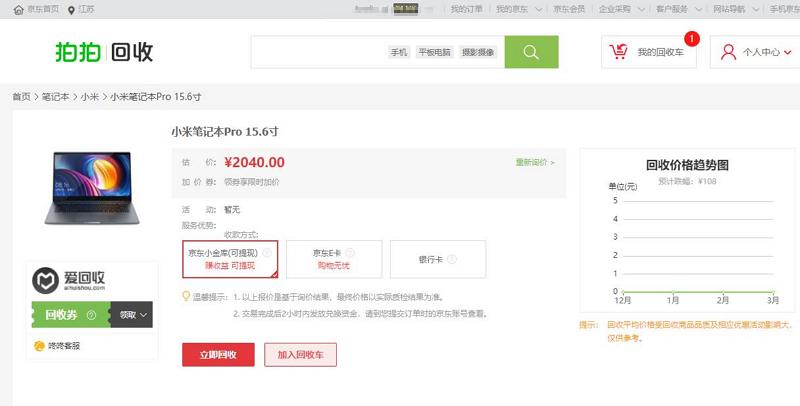
Task: Click 咚咚客服 text label
Action: (x=64, y=346)
